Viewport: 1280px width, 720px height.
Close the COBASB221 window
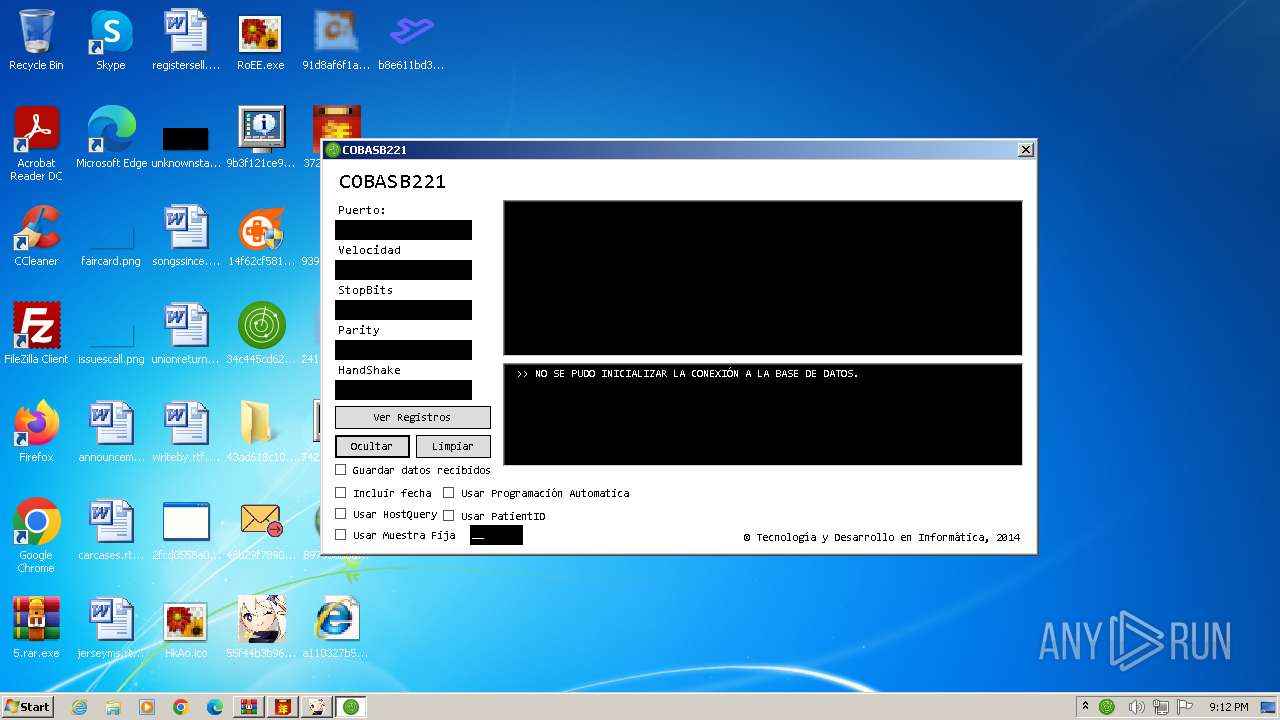[1025, 150]
